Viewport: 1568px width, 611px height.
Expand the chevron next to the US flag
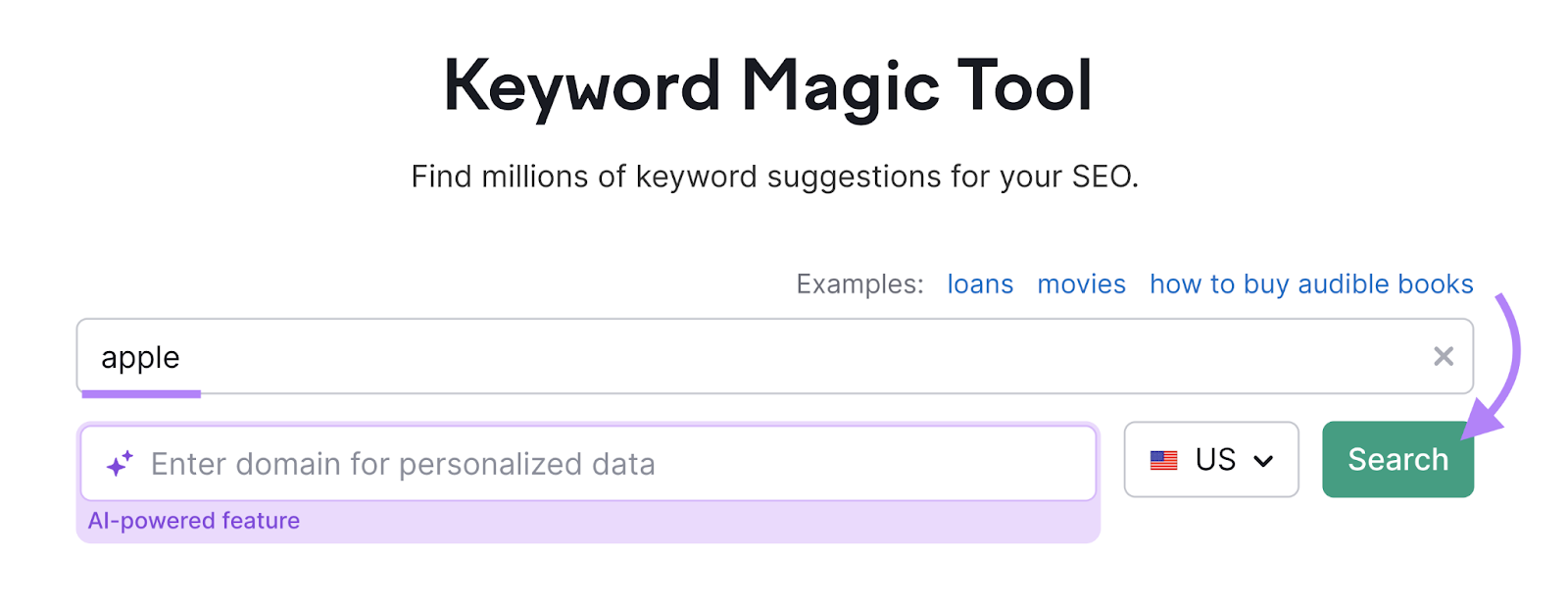pyautogui.click(x=1265, y=459)
